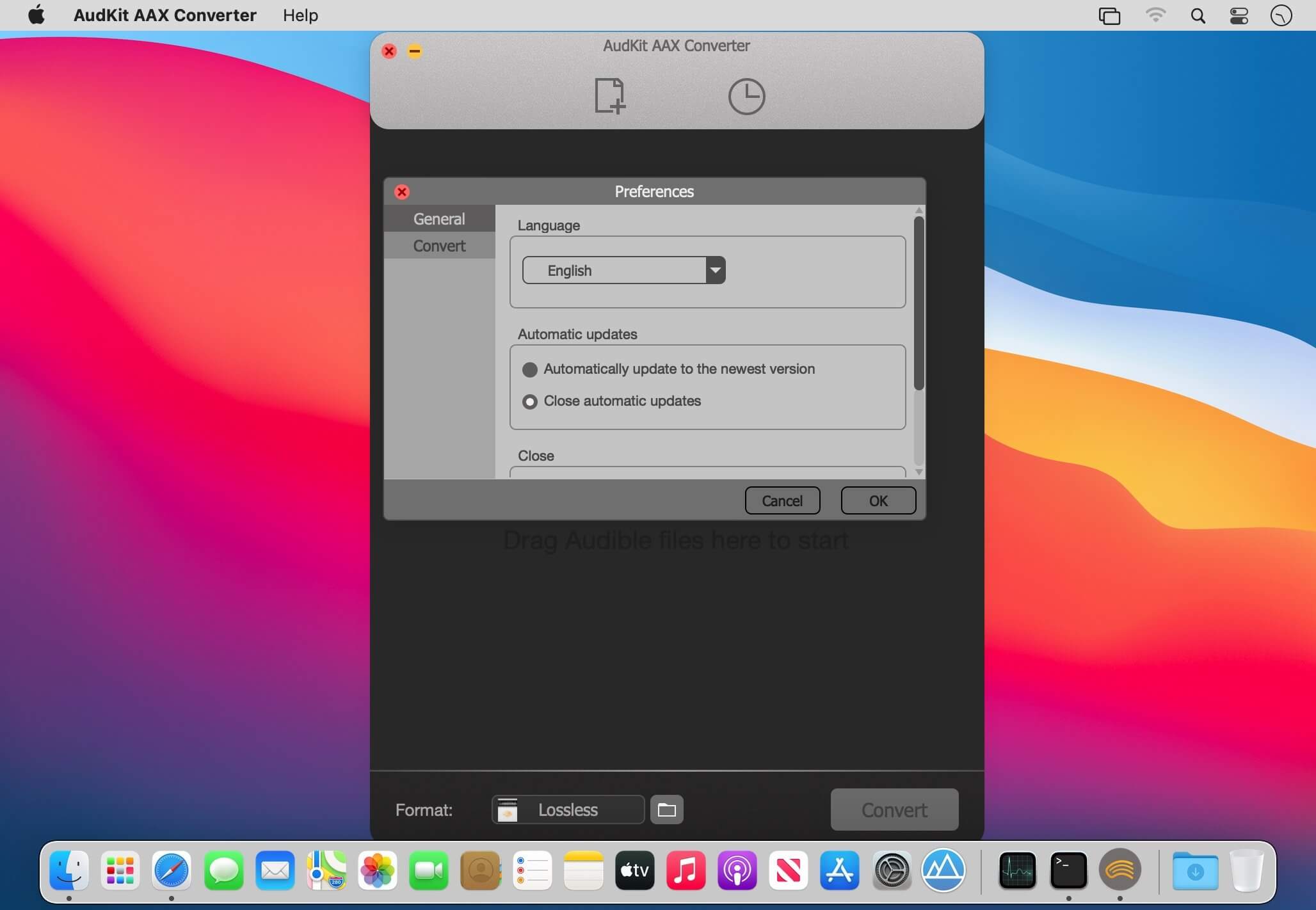
Task: Open Activity Monitor from the Dock
Action: (1017, 870)
